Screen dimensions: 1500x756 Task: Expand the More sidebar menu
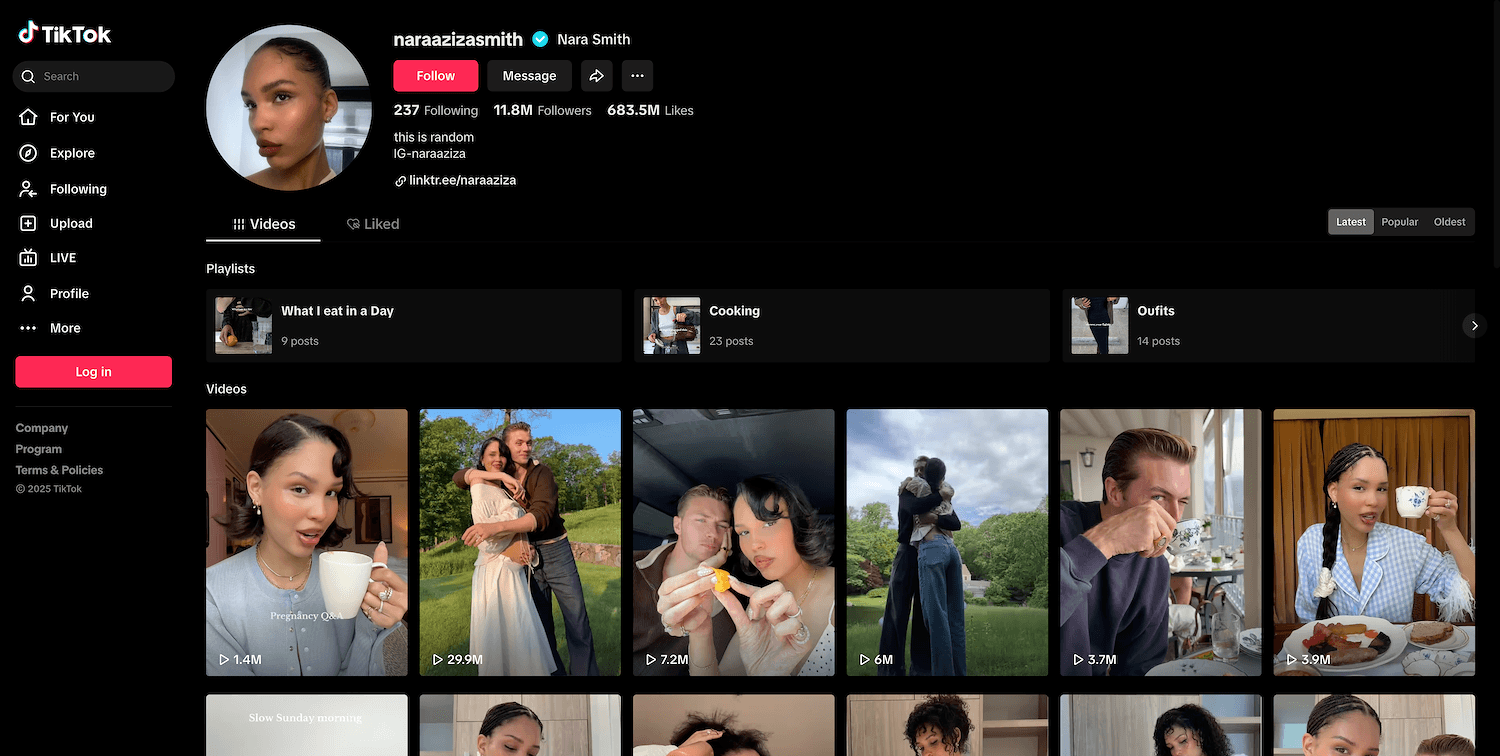65,328
